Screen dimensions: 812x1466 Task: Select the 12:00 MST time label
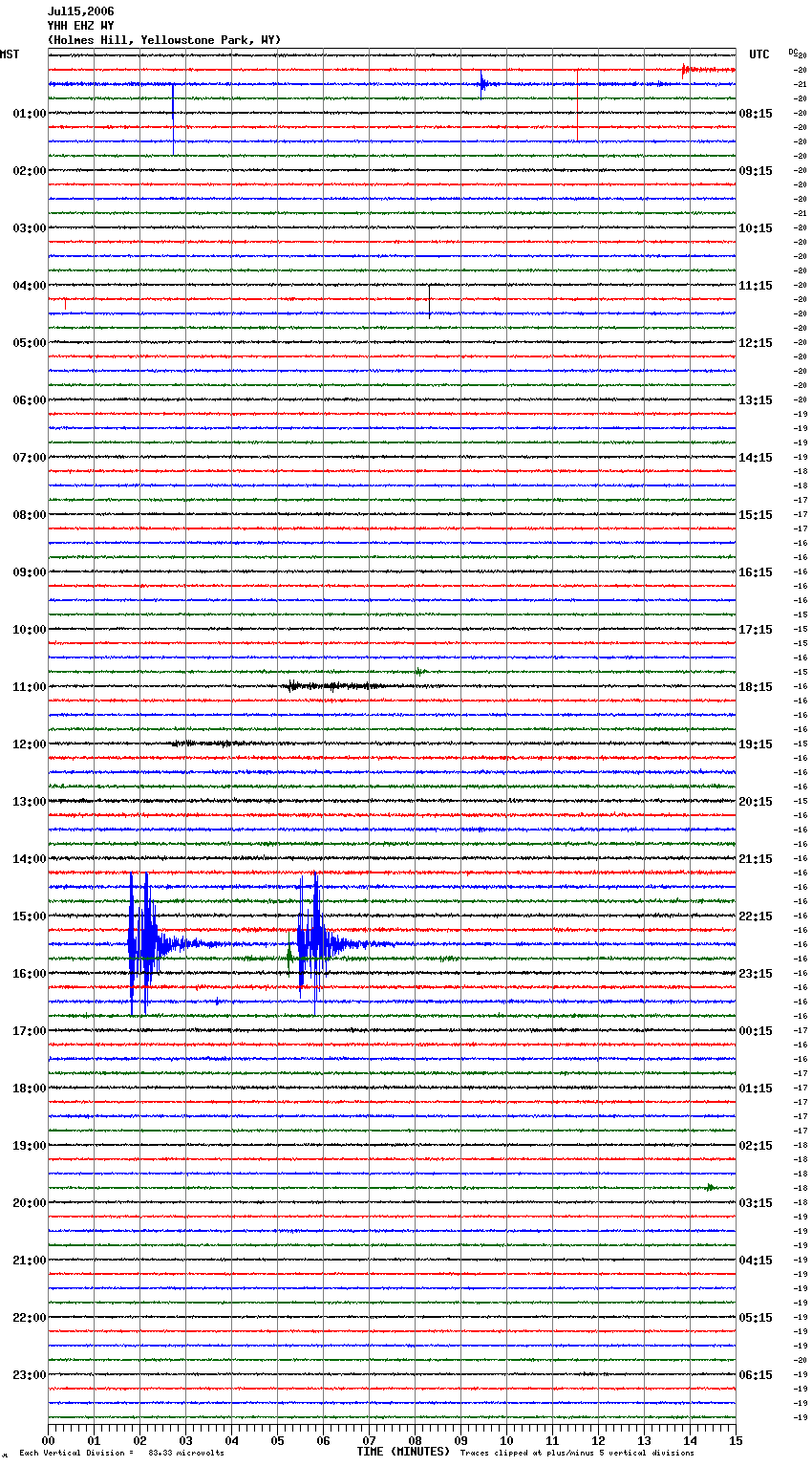(x=30, y=744)
